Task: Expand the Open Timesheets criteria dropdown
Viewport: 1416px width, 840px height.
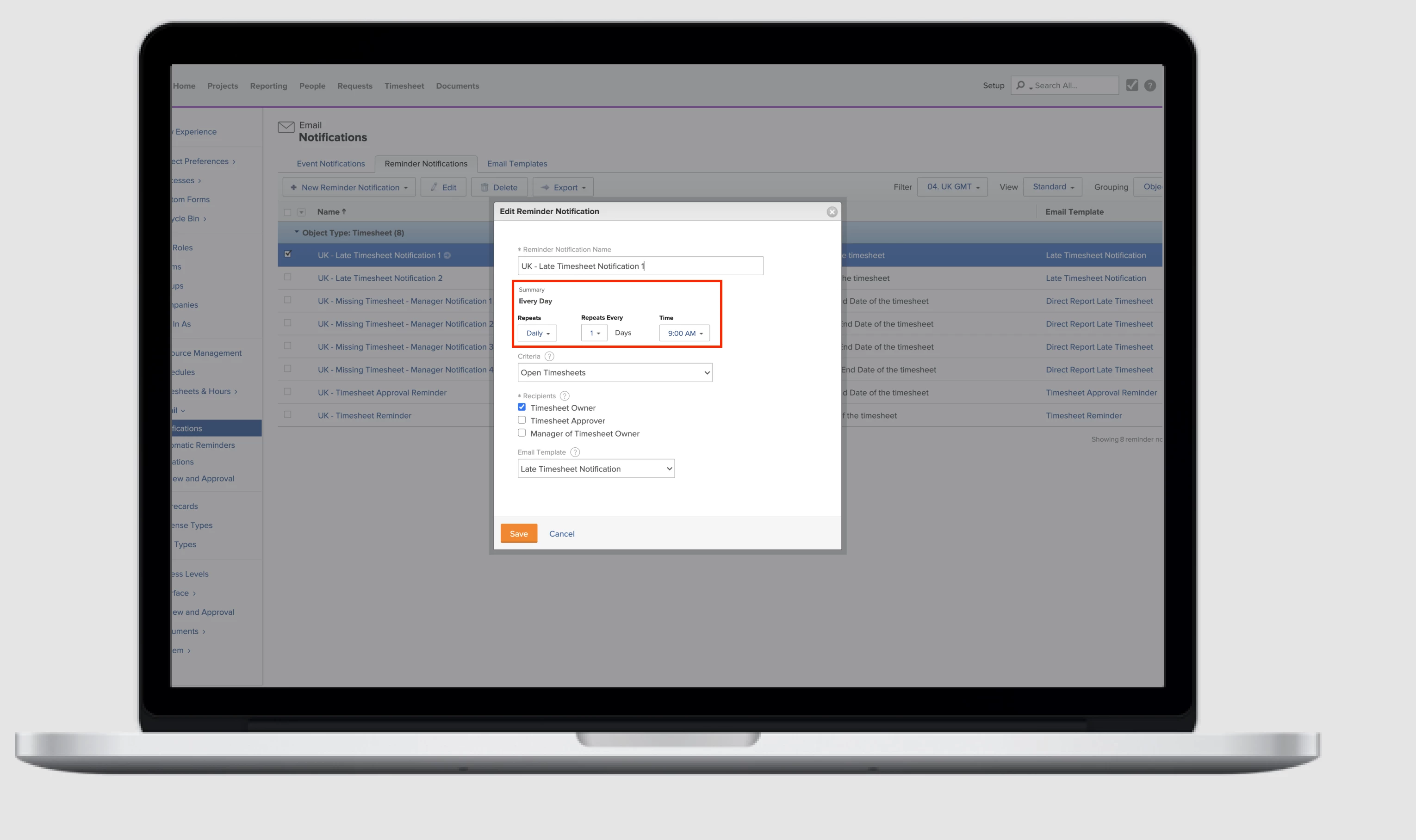Action: pyautogui.click(x=615, y=372)
